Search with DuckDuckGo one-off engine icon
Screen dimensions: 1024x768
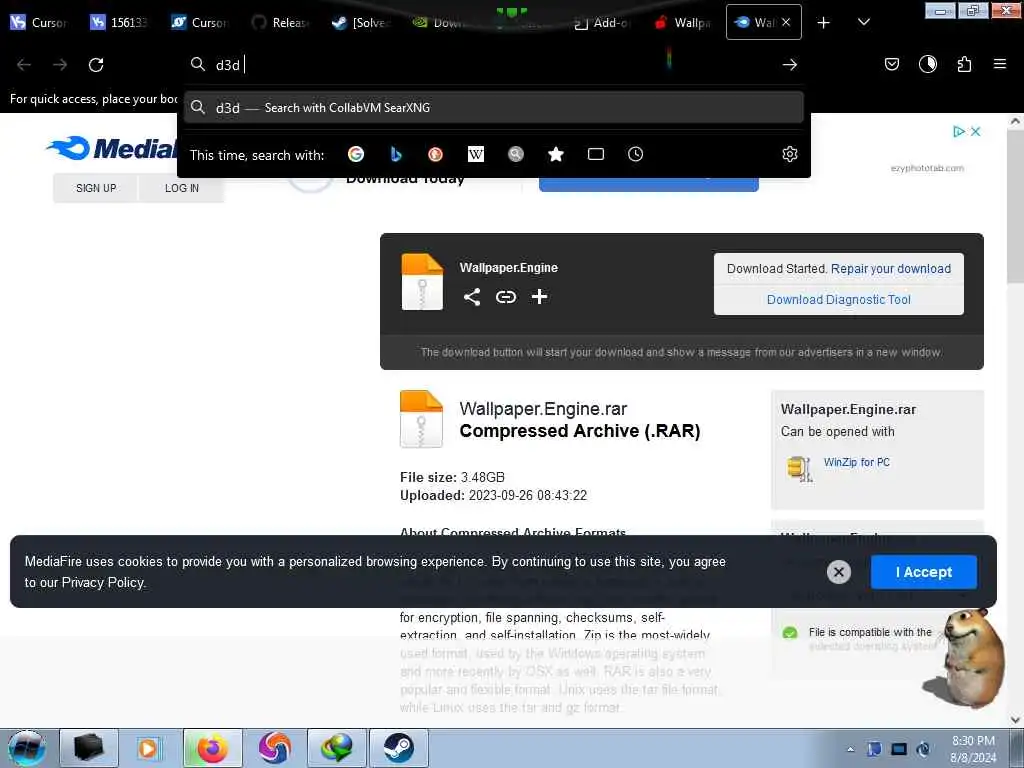[436, 154]
